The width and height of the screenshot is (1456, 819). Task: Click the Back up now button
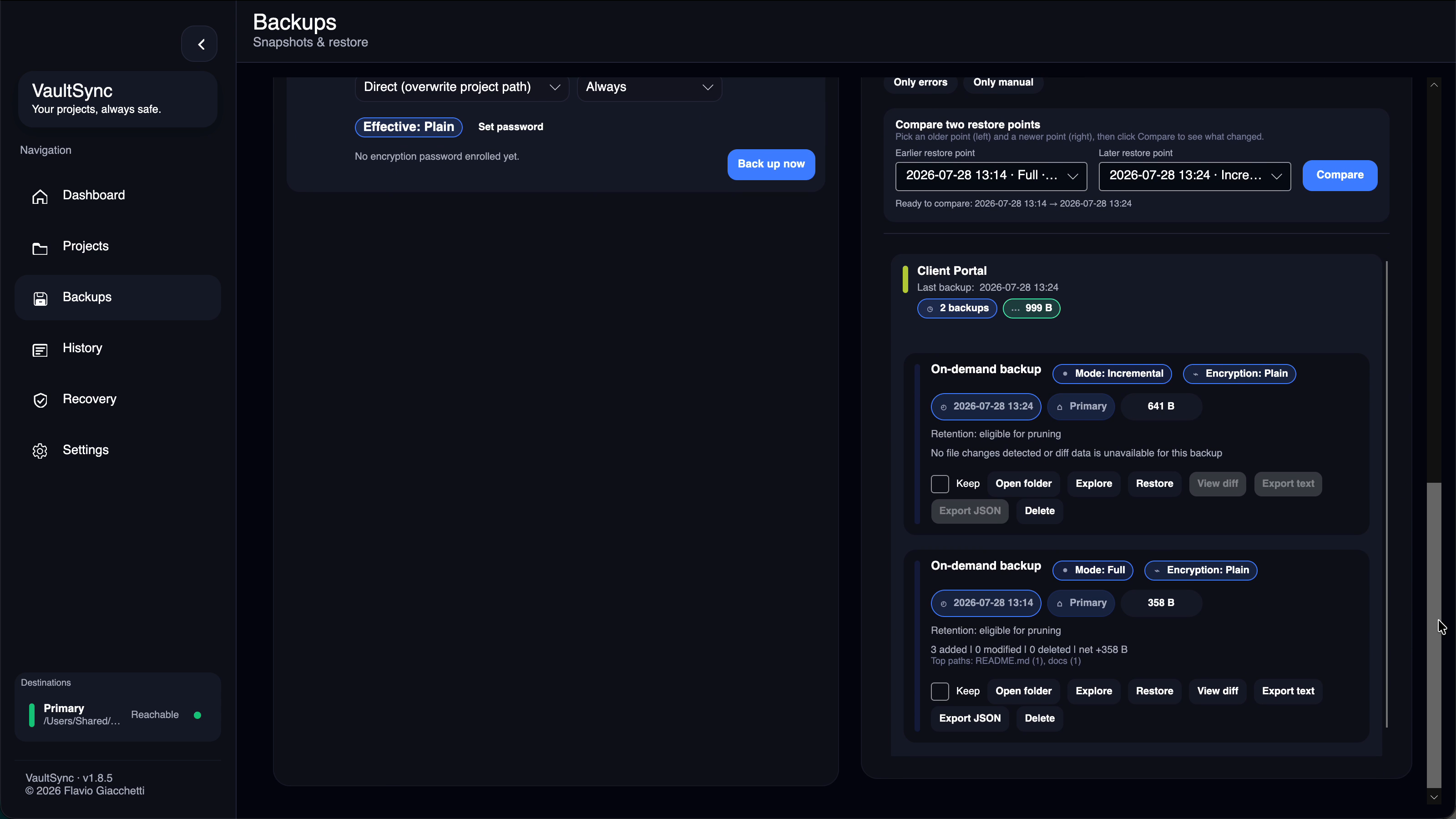pyautogui.click(x=771, y=164)
